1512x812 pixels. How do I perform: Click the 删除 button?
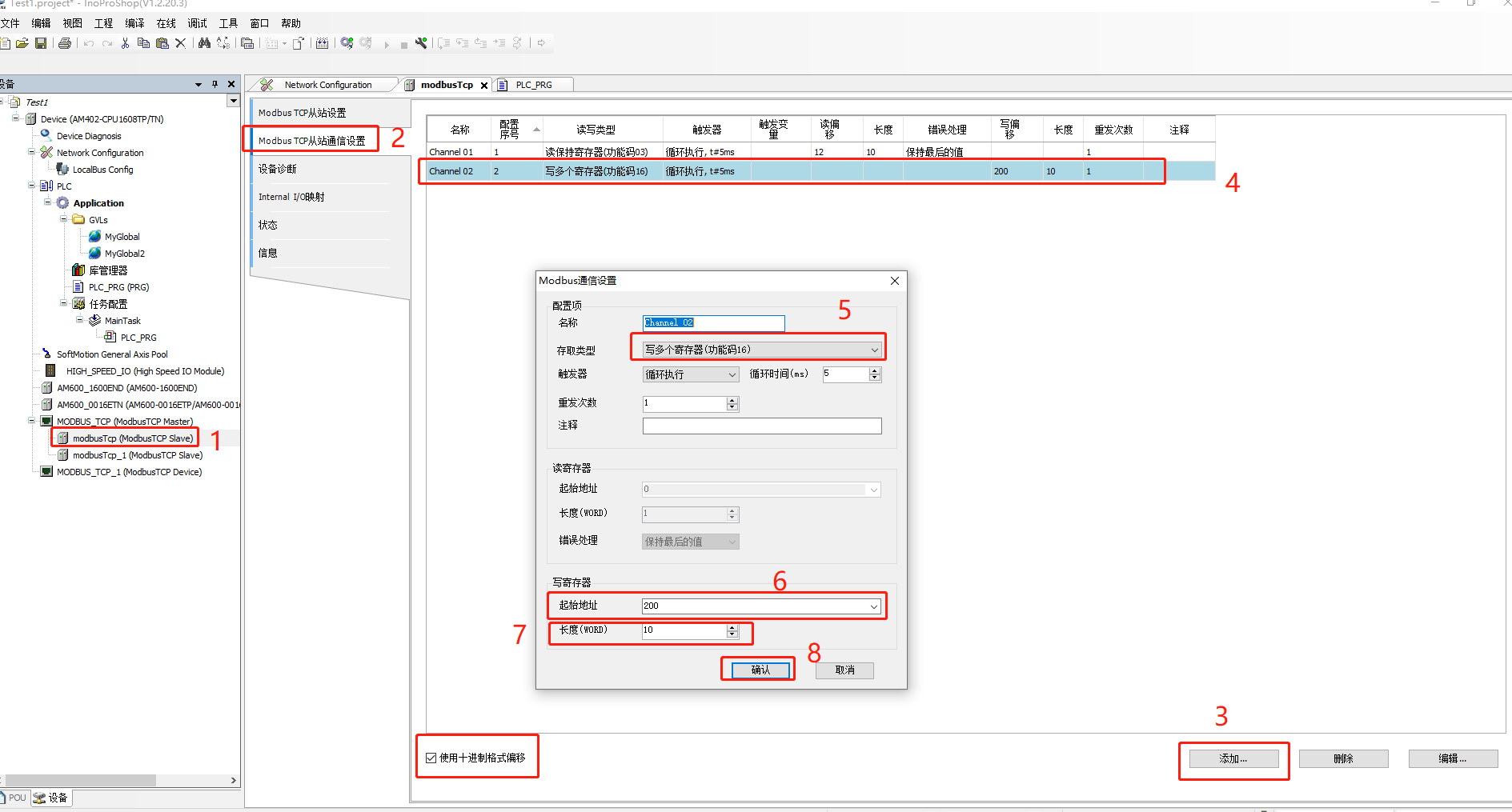click(1343, 758)
